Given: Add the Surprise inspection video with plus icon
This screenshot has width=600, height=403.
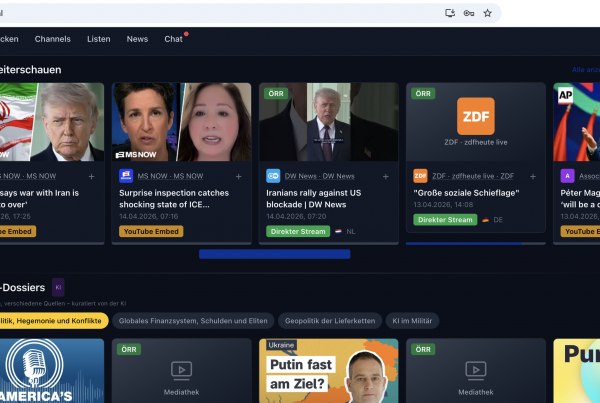Looking at the screenshot, I should pyautogui.click(x=238, y=176).
